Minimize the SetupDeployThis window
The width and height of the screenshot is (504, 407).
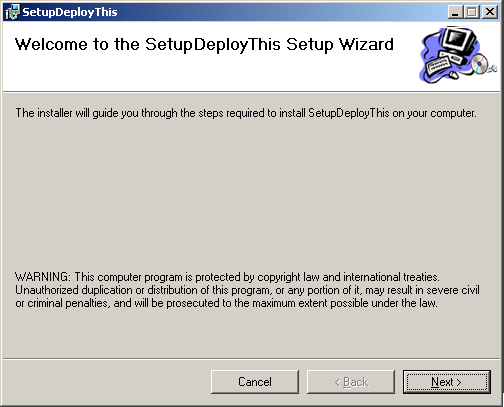(455, 12)
